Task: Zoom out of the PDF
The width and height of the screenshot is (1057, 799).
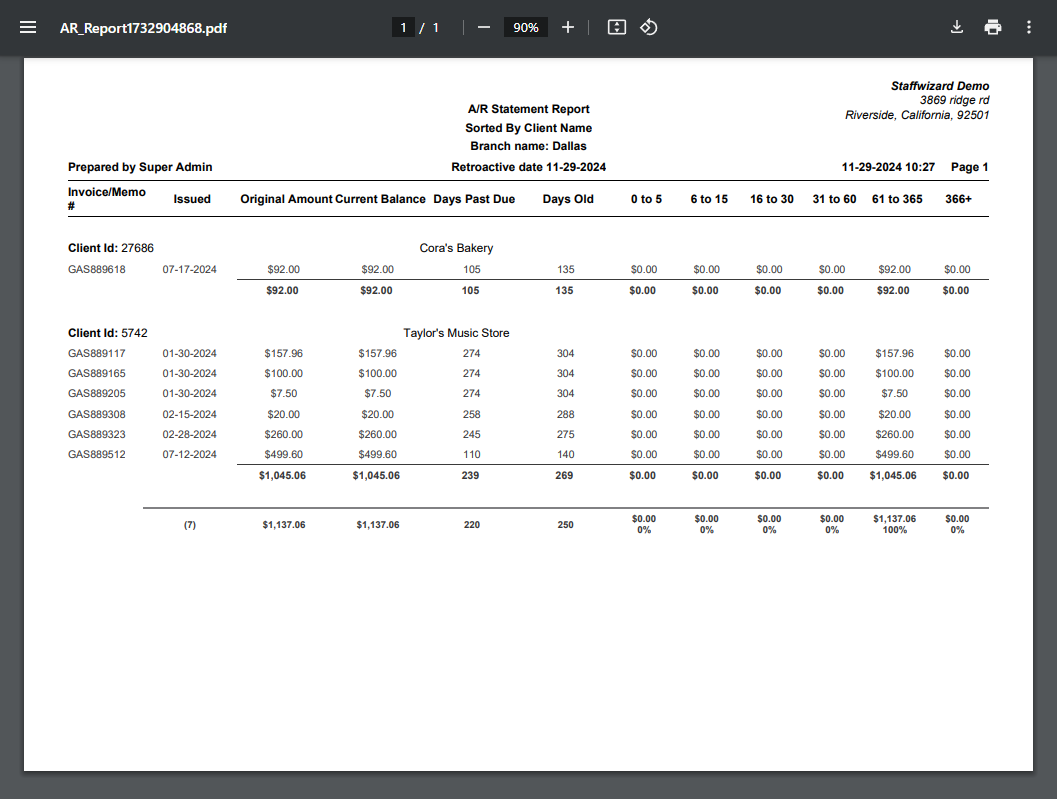Action: (484, 28)
